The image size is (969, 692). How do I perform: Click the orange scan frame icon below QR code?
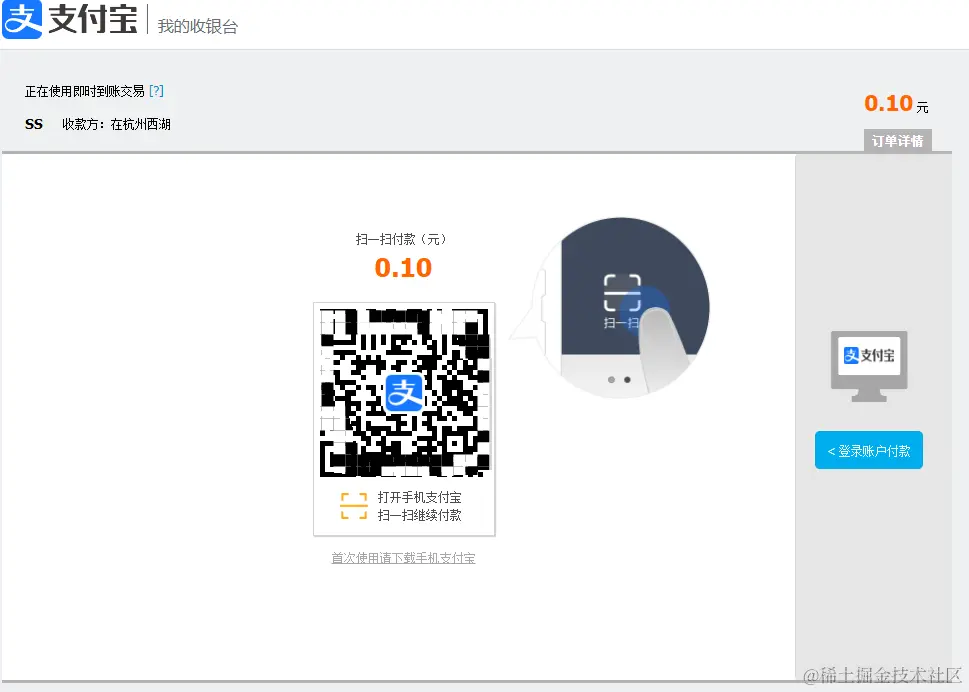[354, 506]
